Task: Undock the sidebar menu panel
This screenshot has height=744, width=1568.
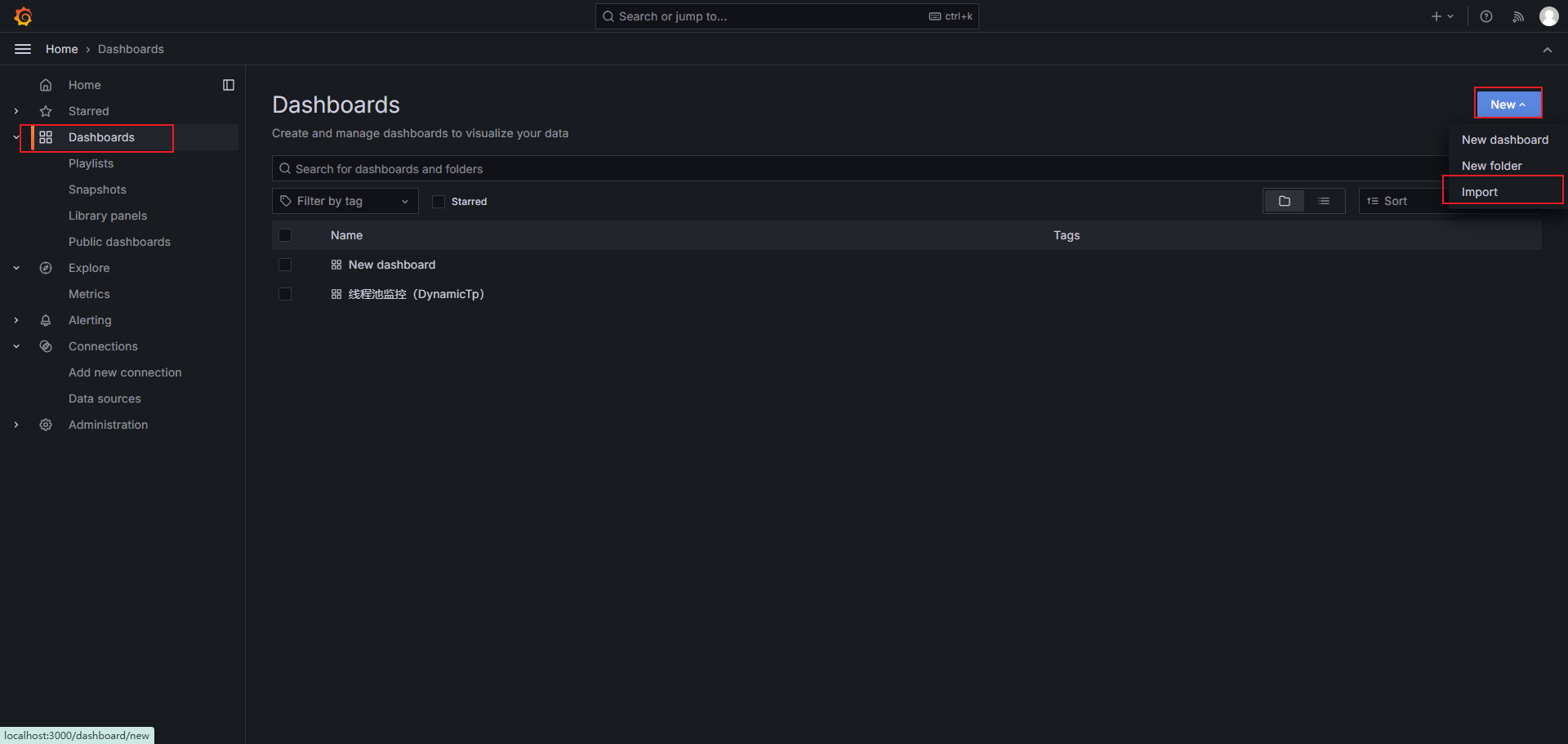Action: click(x=229, y=85)
